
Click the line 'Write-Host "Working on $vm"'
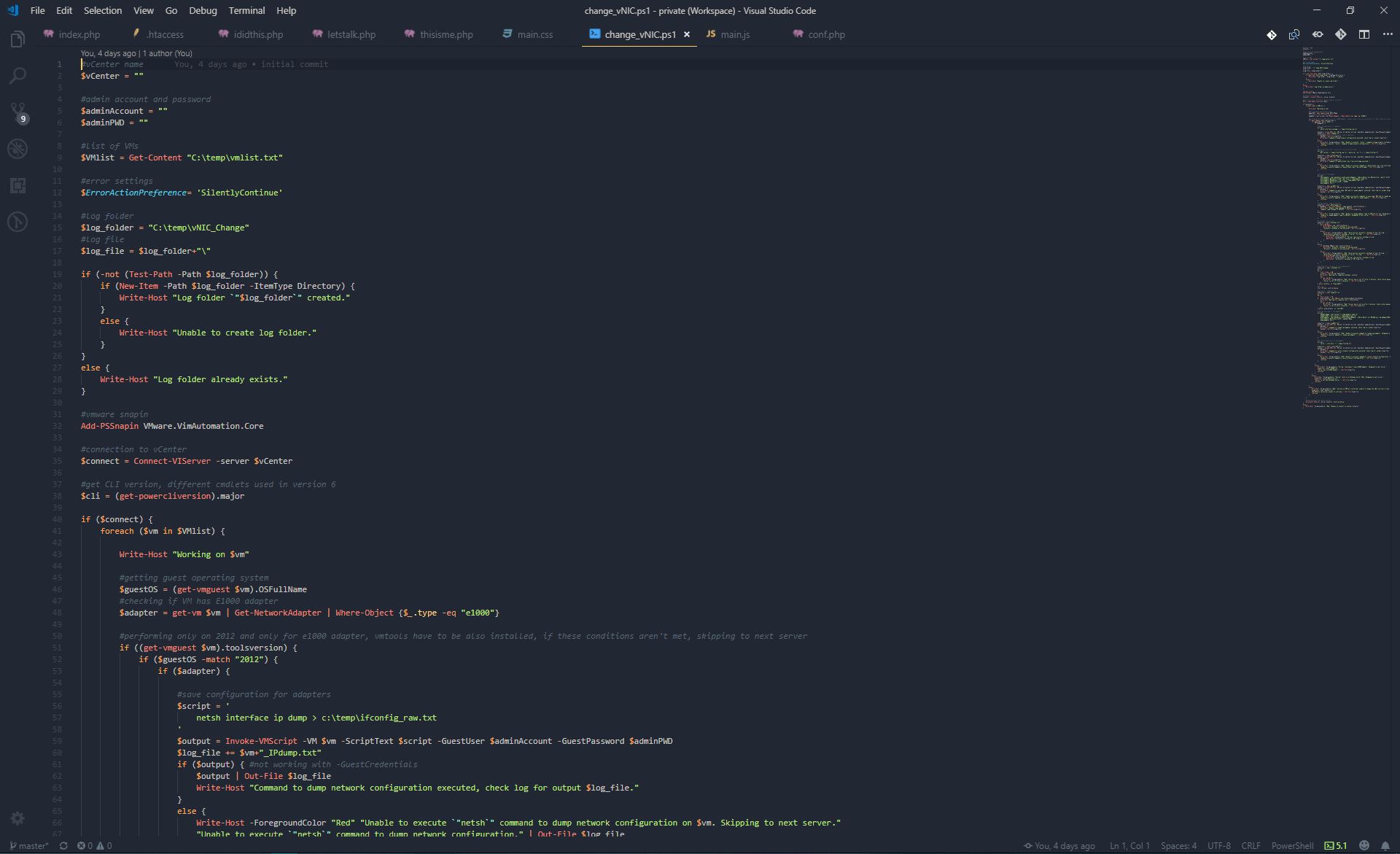tap(184, 554)
